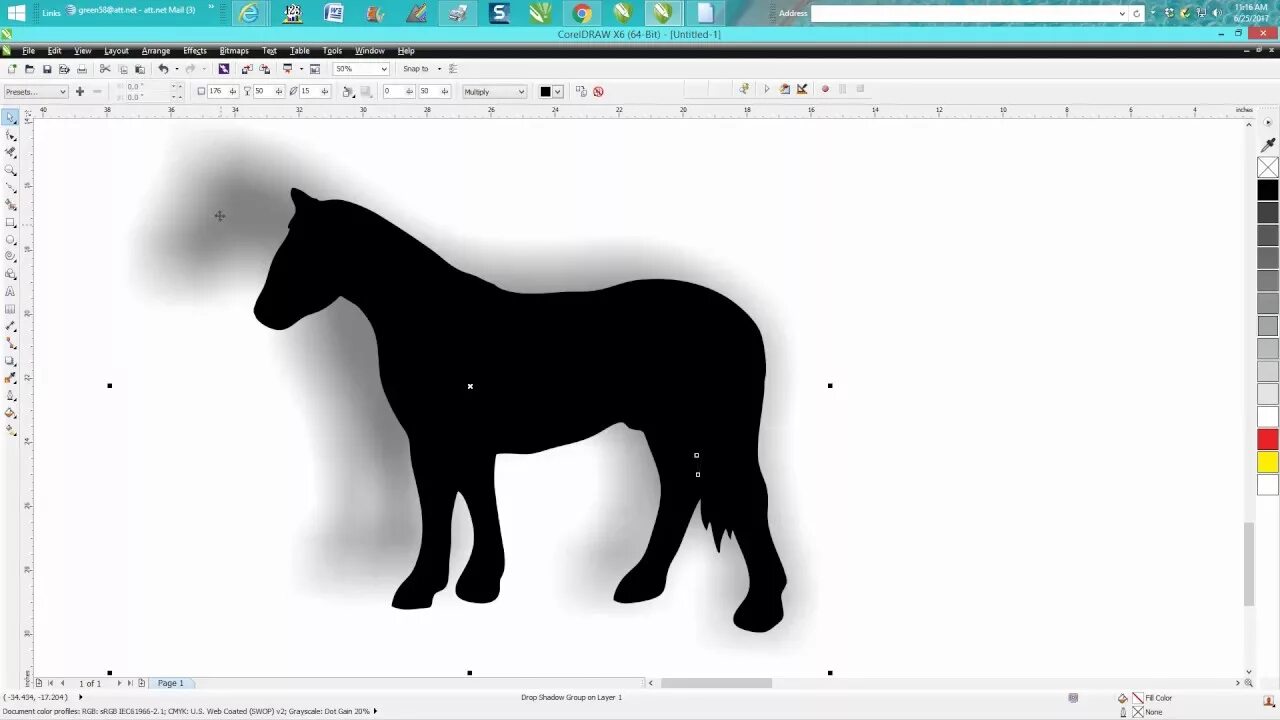Click the Copy Shadow Properties icon
The image size is (1280, 720).
[x=581, y=91]
